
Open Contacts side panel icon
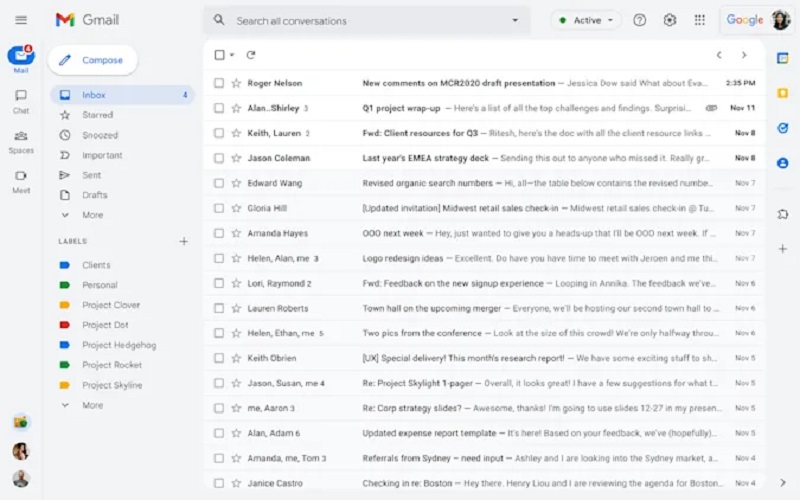(783, 163)
